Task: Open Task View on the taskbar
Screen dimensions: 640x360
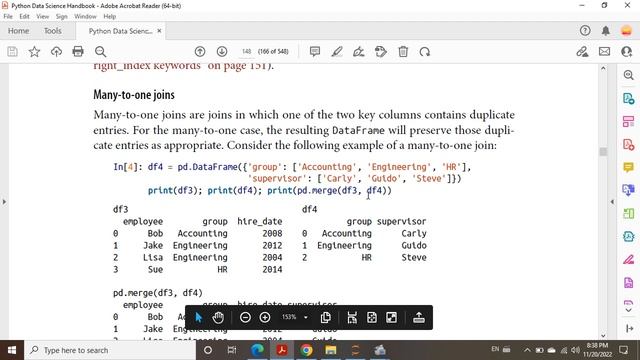Action: 232,350
